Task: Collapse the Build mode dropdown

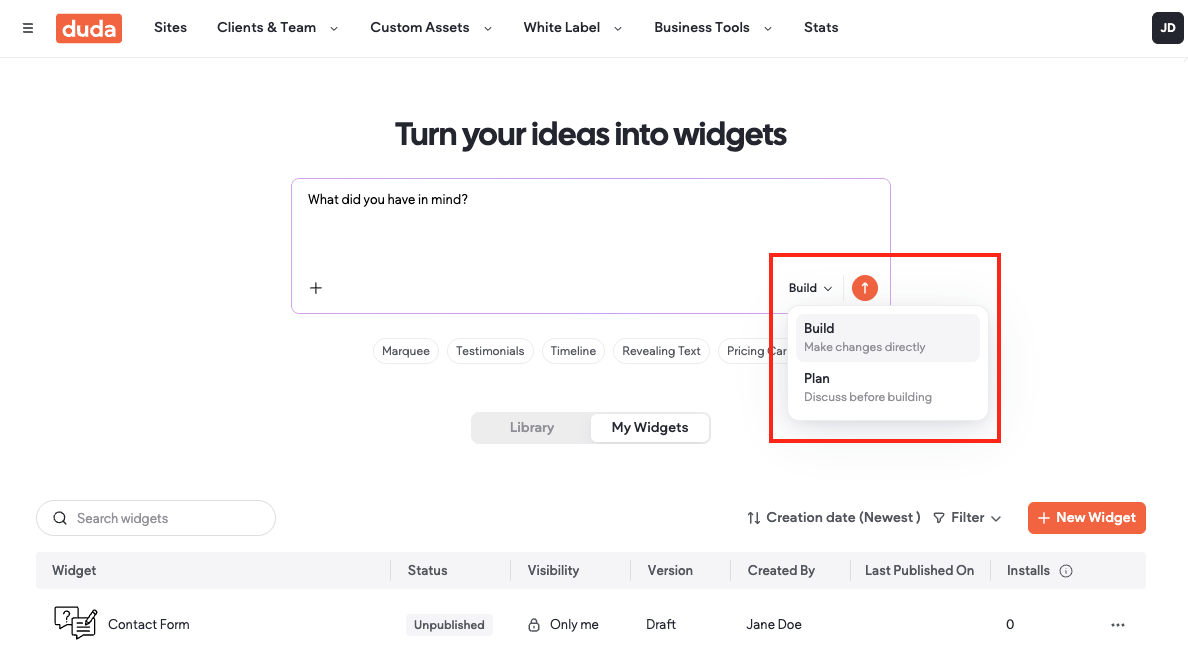Action: click(x=811, y=288)
